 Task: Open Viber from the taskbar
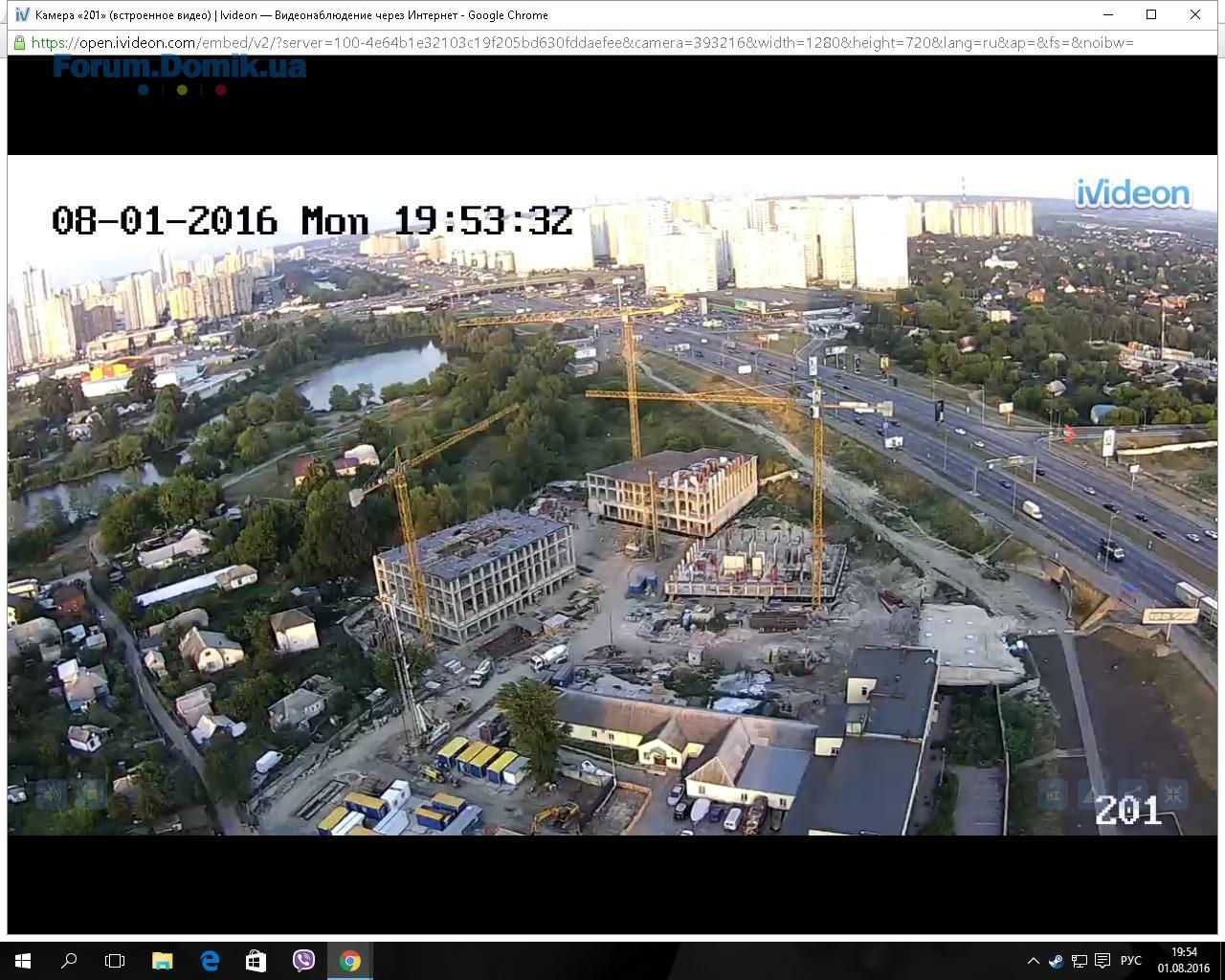303,961
